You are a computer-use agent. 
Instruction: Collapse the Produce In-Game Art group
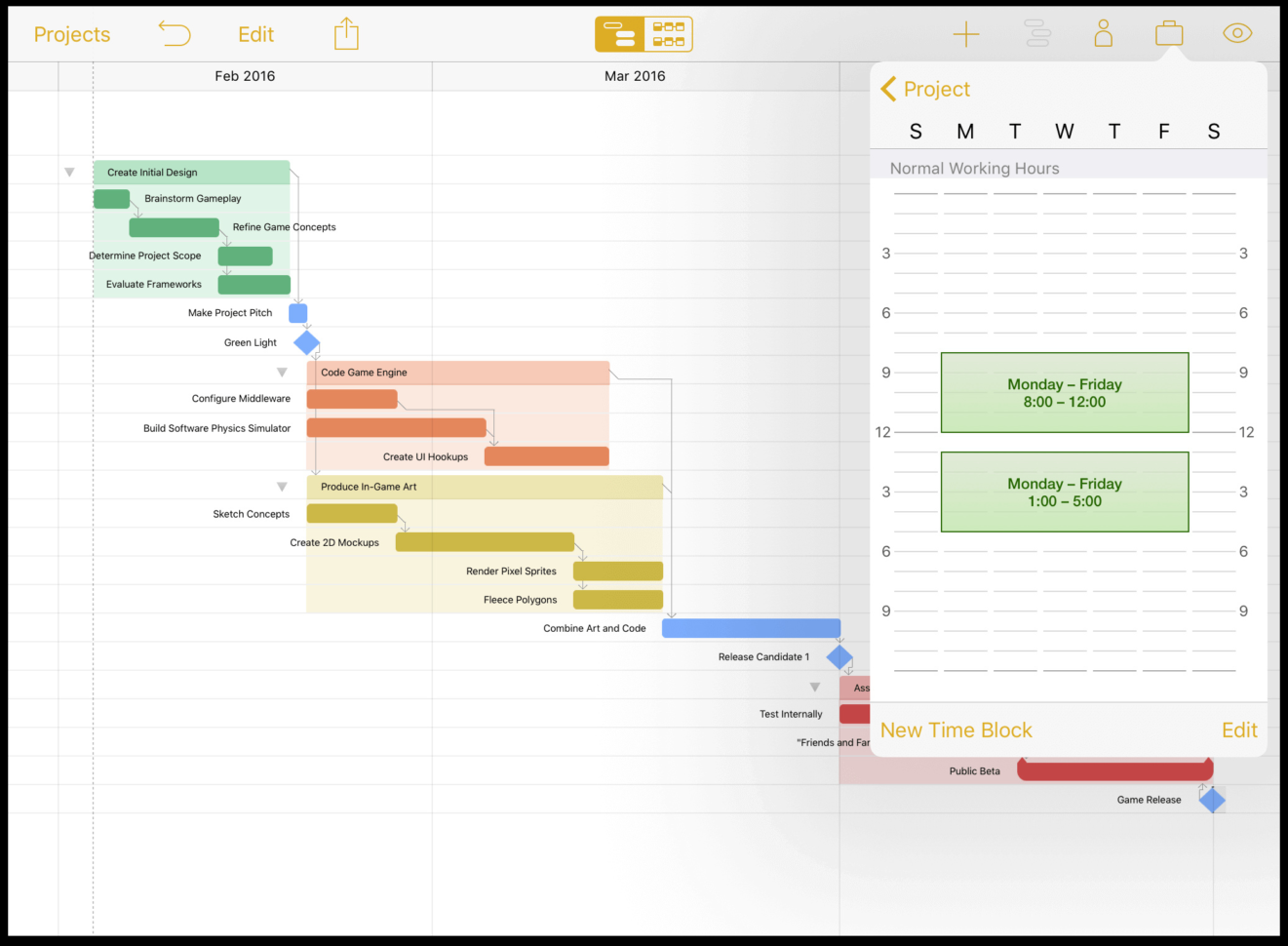(282, 486)
